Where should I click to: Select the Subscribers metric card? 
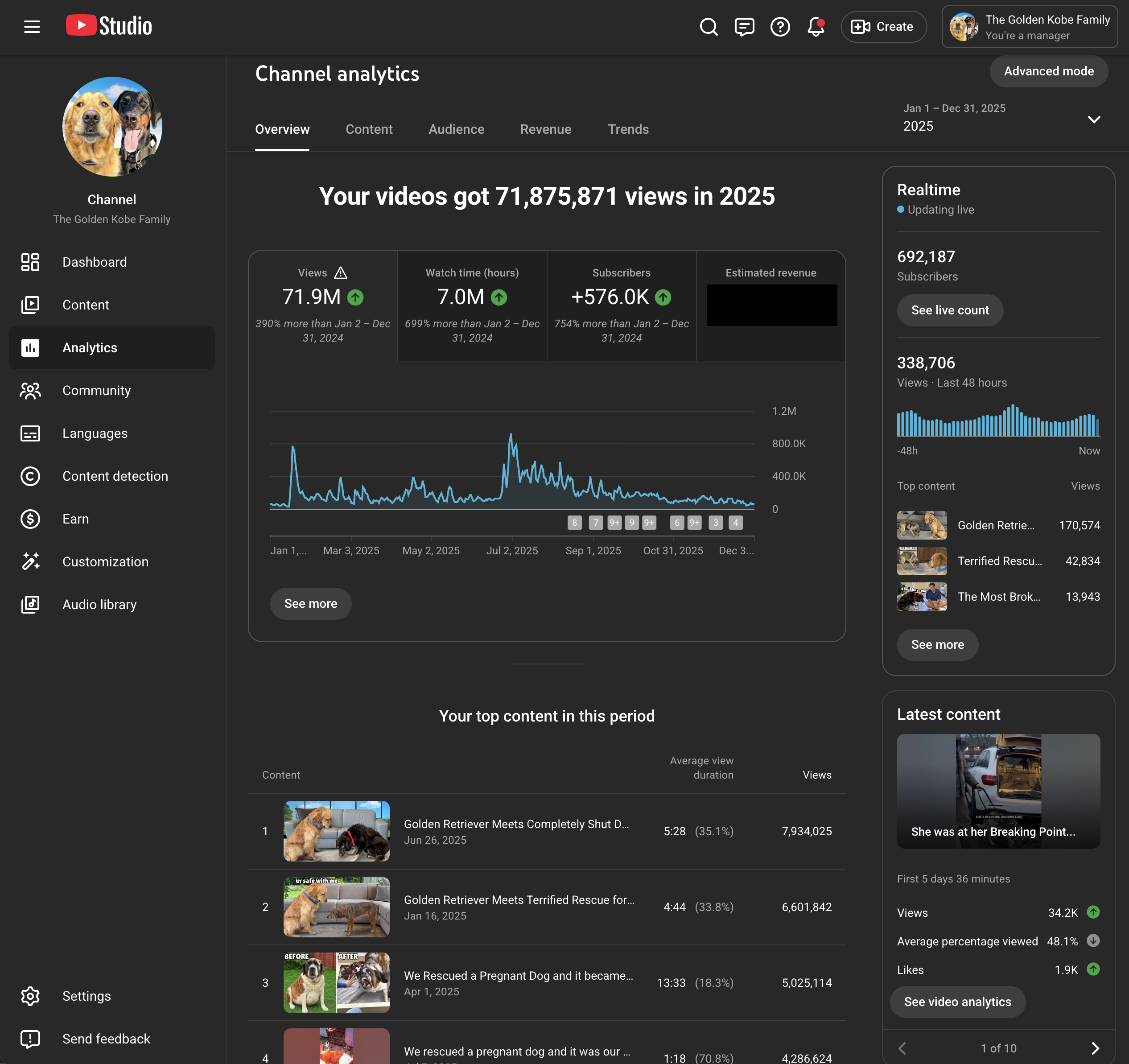coord(621,305)
